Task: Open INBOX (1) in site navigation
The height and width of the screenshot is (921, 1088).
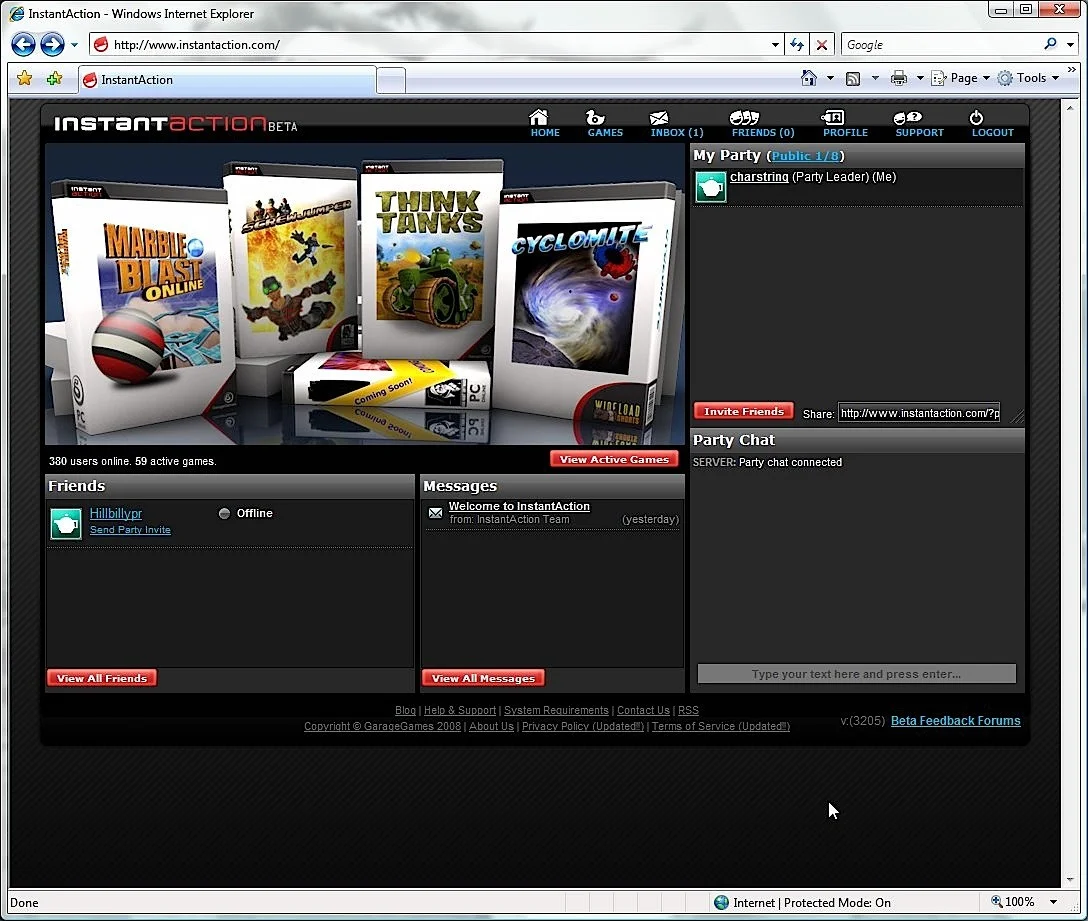Action: click(x=677, y=124)
